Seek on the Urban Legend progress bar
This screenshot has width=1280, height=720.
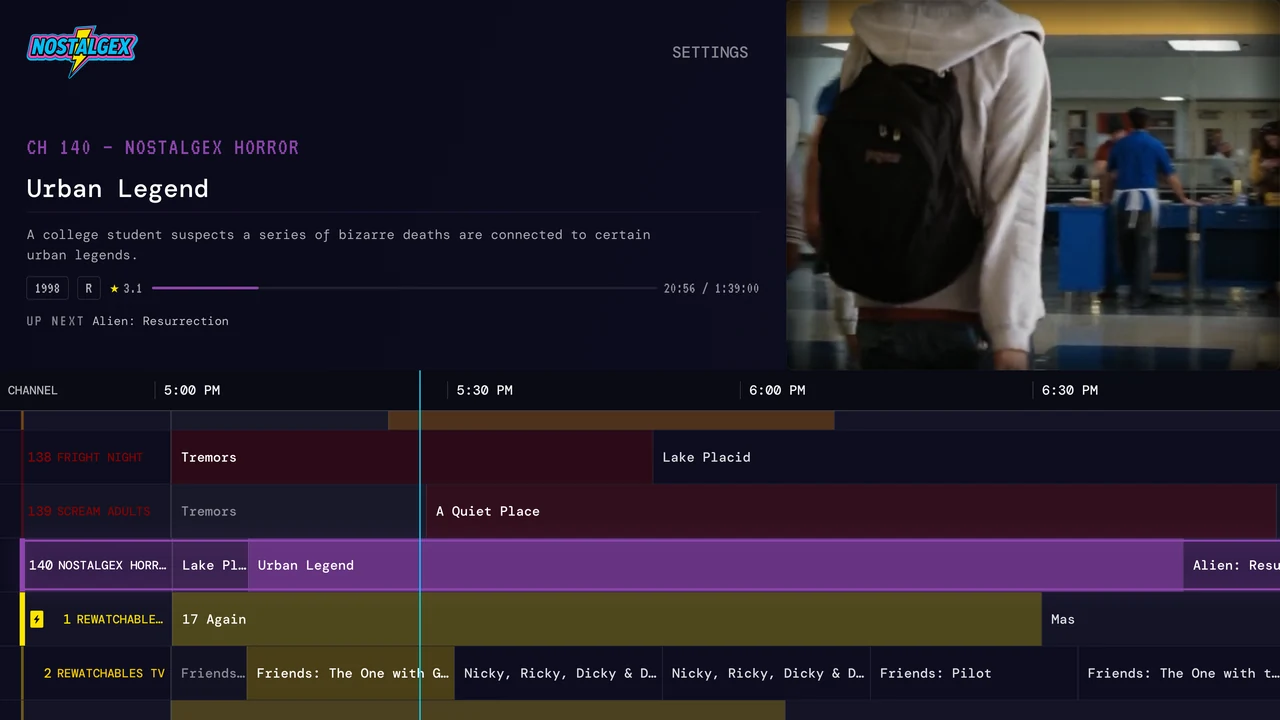[404, 288]
